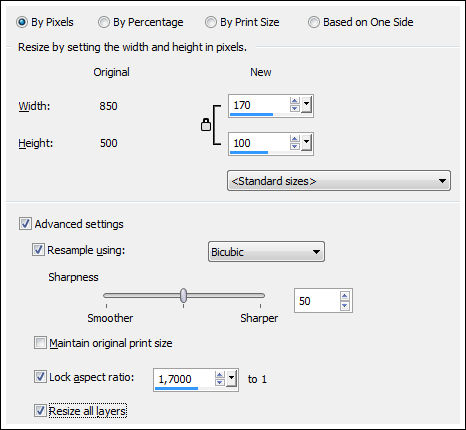Decrease Sharpness value with down spinner

(x=345, y=305)
